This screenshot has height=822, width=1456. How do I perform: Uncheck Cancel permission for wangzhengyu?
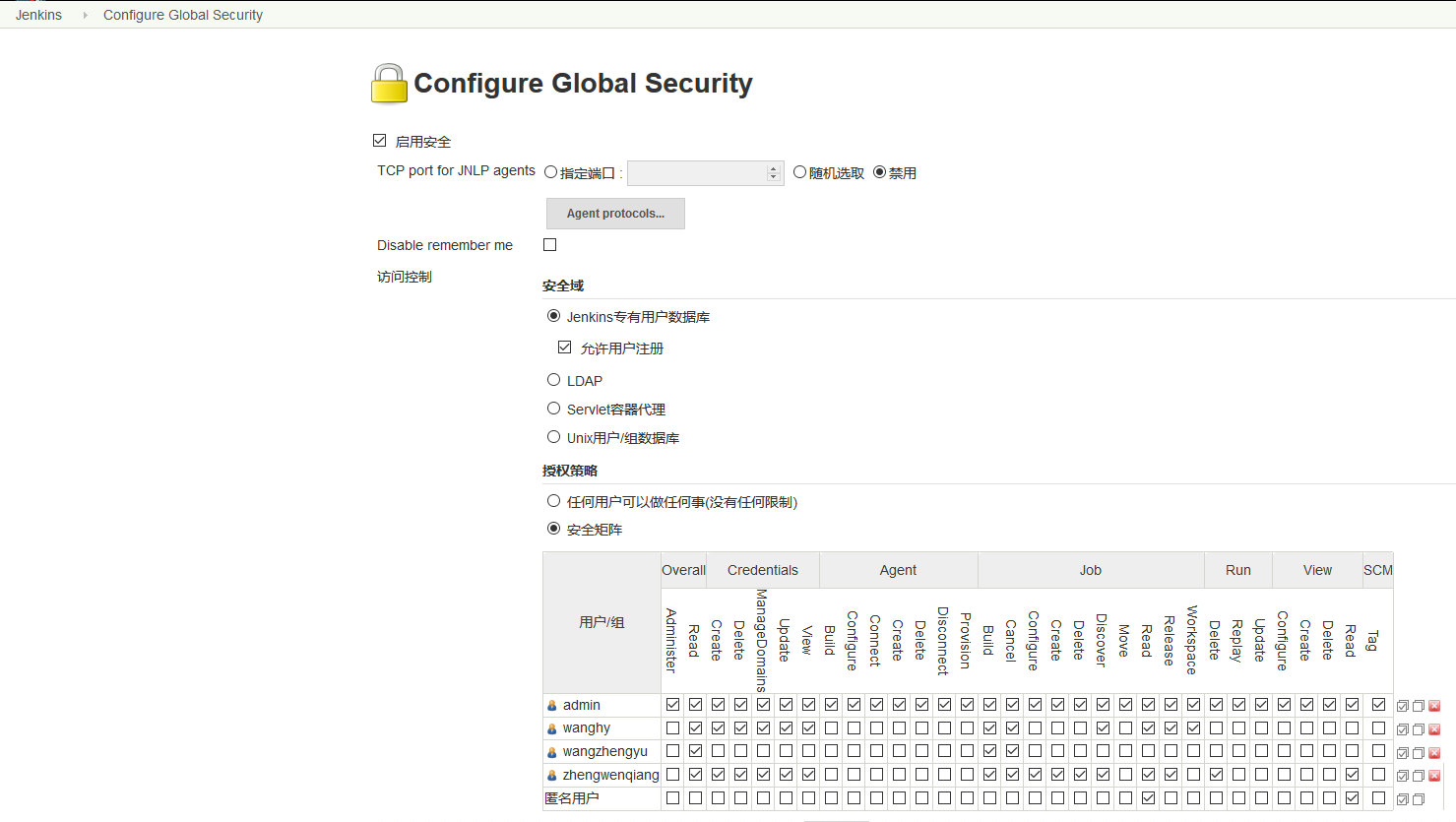(x=1012, y=751)
